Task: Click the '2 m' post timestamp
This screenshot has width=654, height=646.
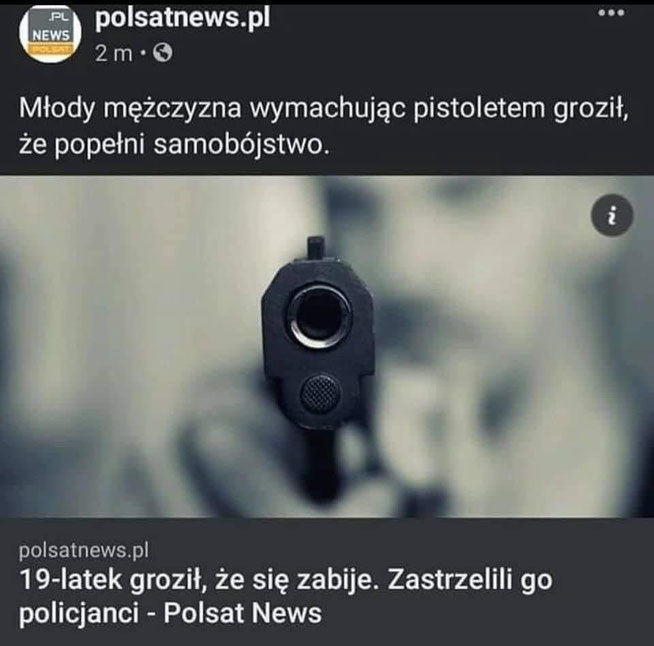Action: 113,53
